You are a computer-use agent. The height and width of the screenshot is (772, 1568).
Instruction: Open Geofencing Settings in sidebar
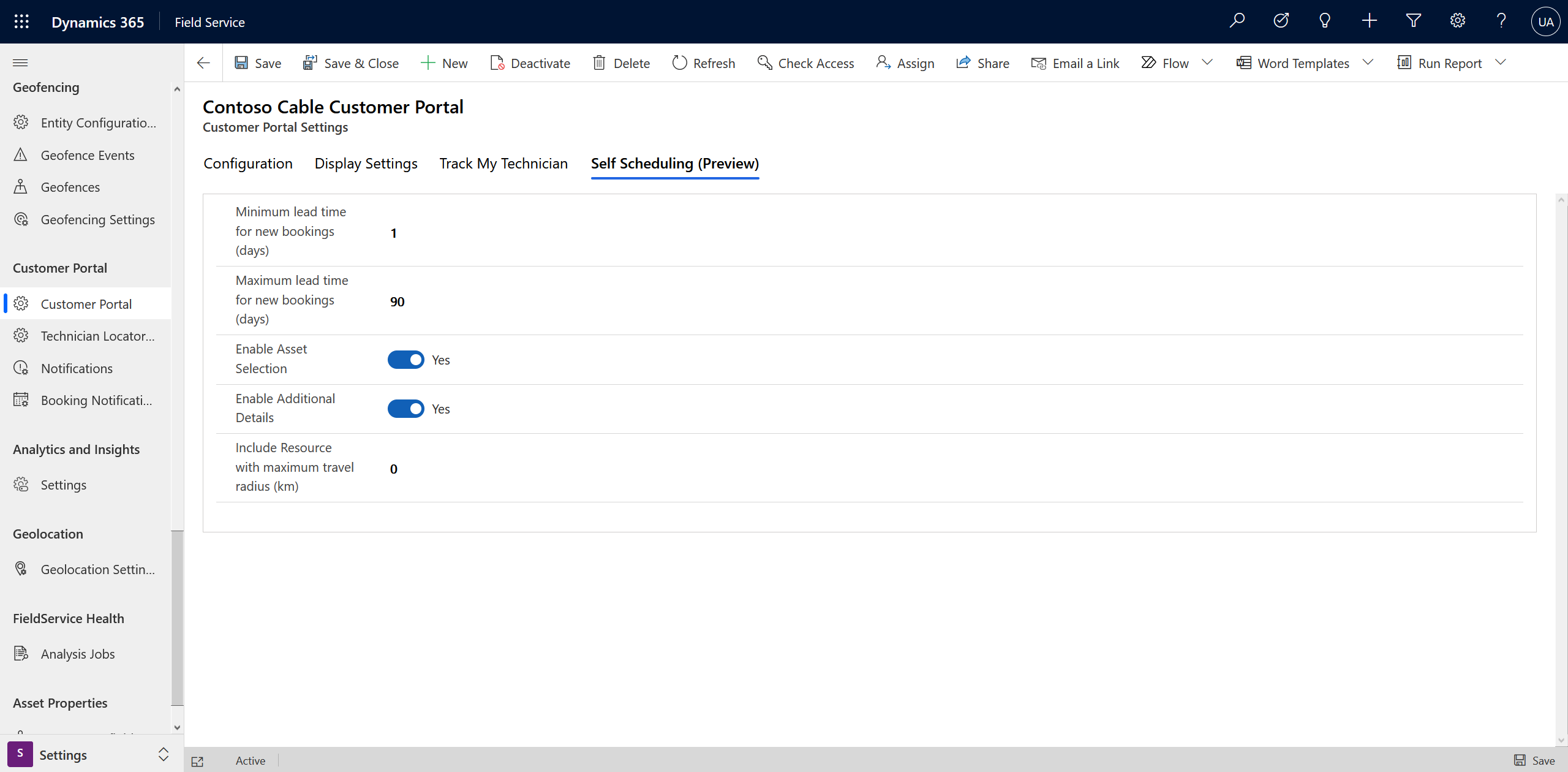[x=86, y=219]
